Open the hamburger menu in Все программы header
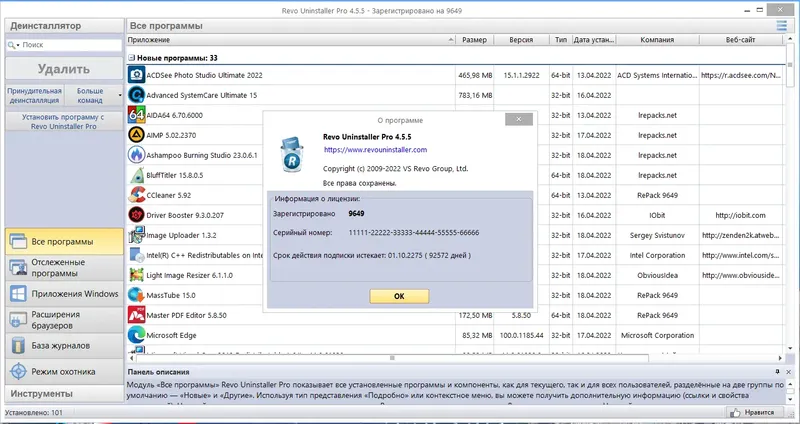The width and height of the screenshot is (800, 424). [x=781, y=26]
